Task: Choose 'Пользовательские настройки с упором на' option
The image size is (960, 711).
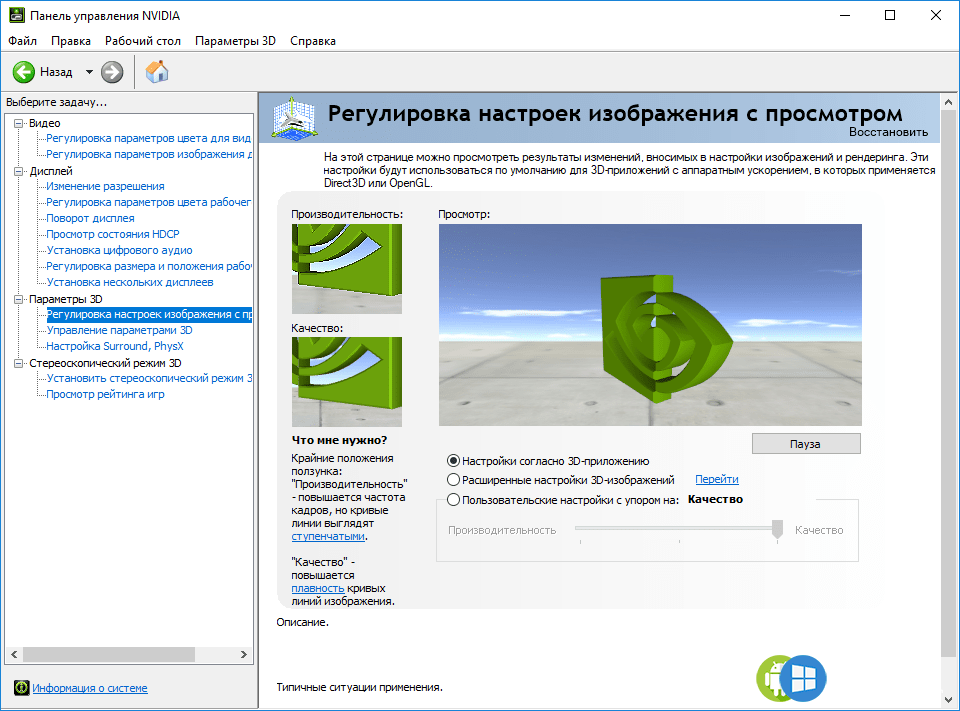Action: pyautogui.click(x=454, y=500)
